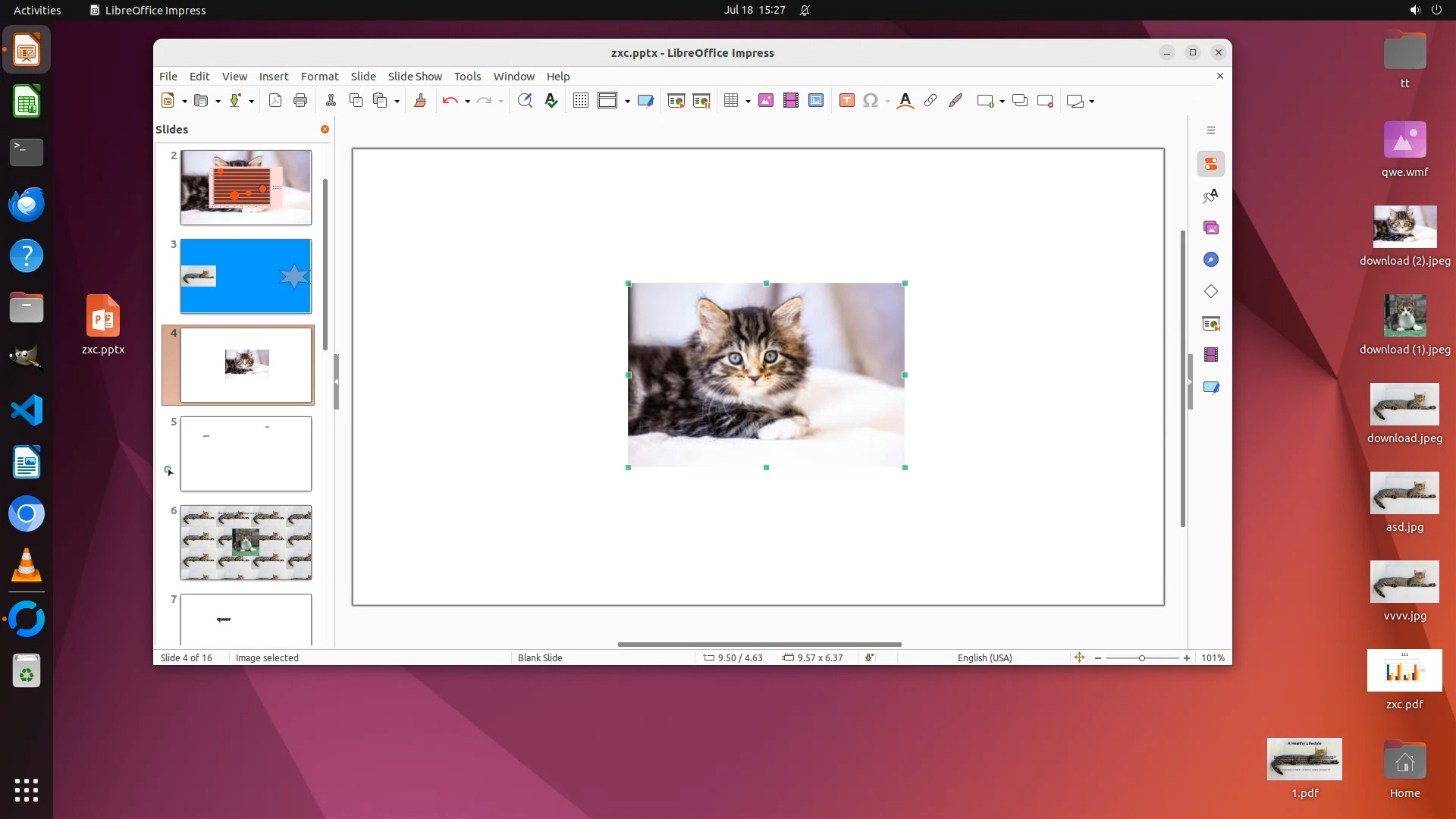Viewport: 1456px width, 819px height.
Task: Open the Shapes deck in sidebar
Action: pyautogui.click(x=1211, y=292)
